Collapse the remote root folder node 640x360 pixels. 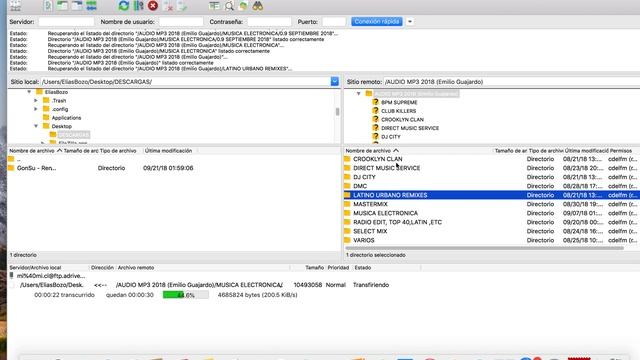pos(358,93)
